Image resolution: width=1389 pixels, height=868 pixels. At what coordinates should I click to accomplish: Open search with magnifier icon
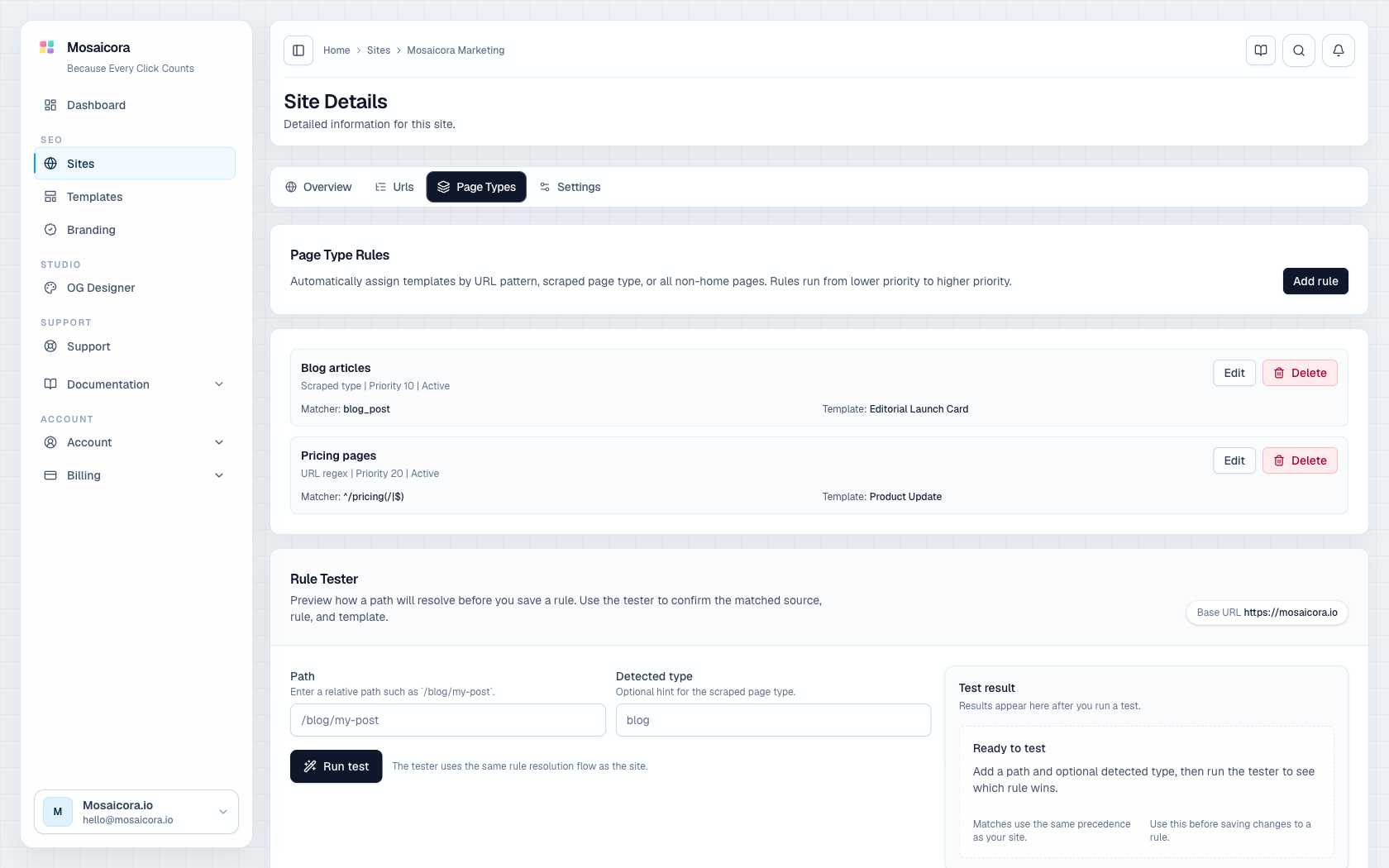pos(1299,50)
